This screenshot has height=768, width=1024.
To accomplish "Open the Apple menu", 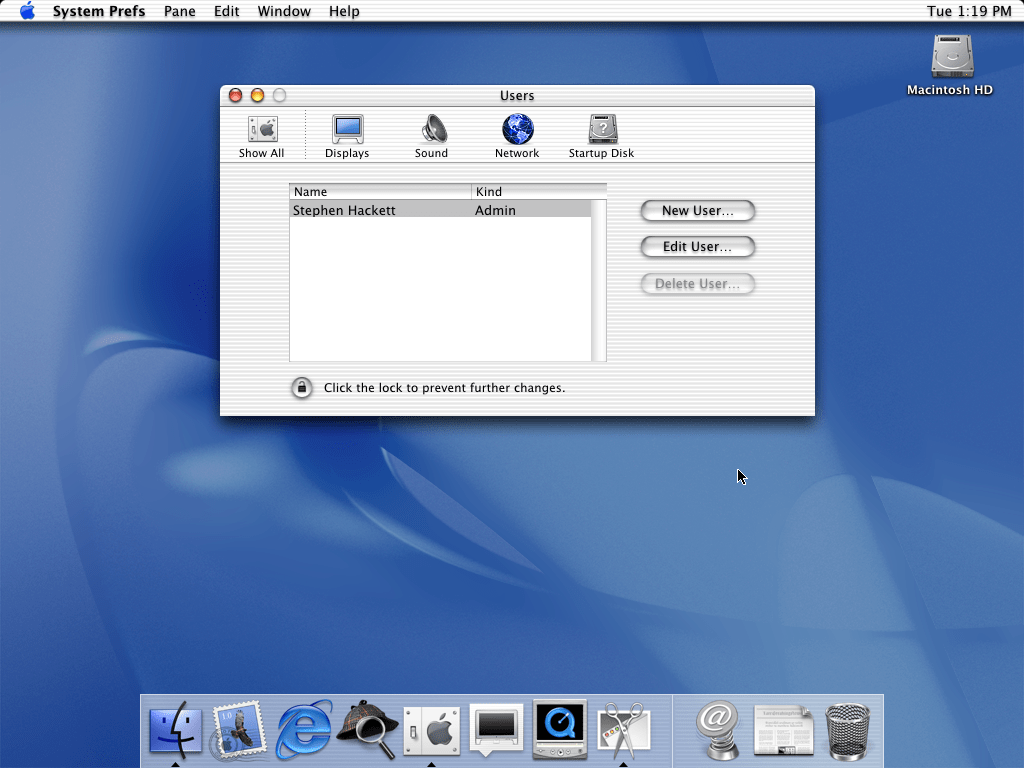I will pyautogui.click(x=27, y=11).
